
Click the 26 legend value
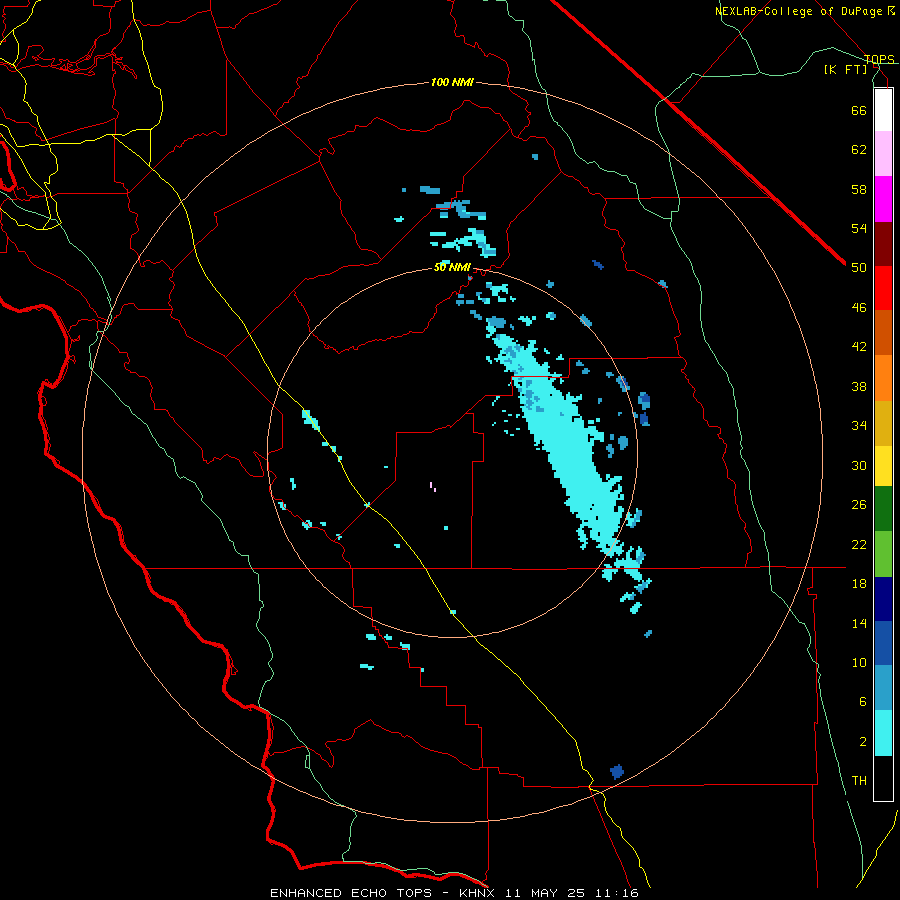click(x=859, y=505)
